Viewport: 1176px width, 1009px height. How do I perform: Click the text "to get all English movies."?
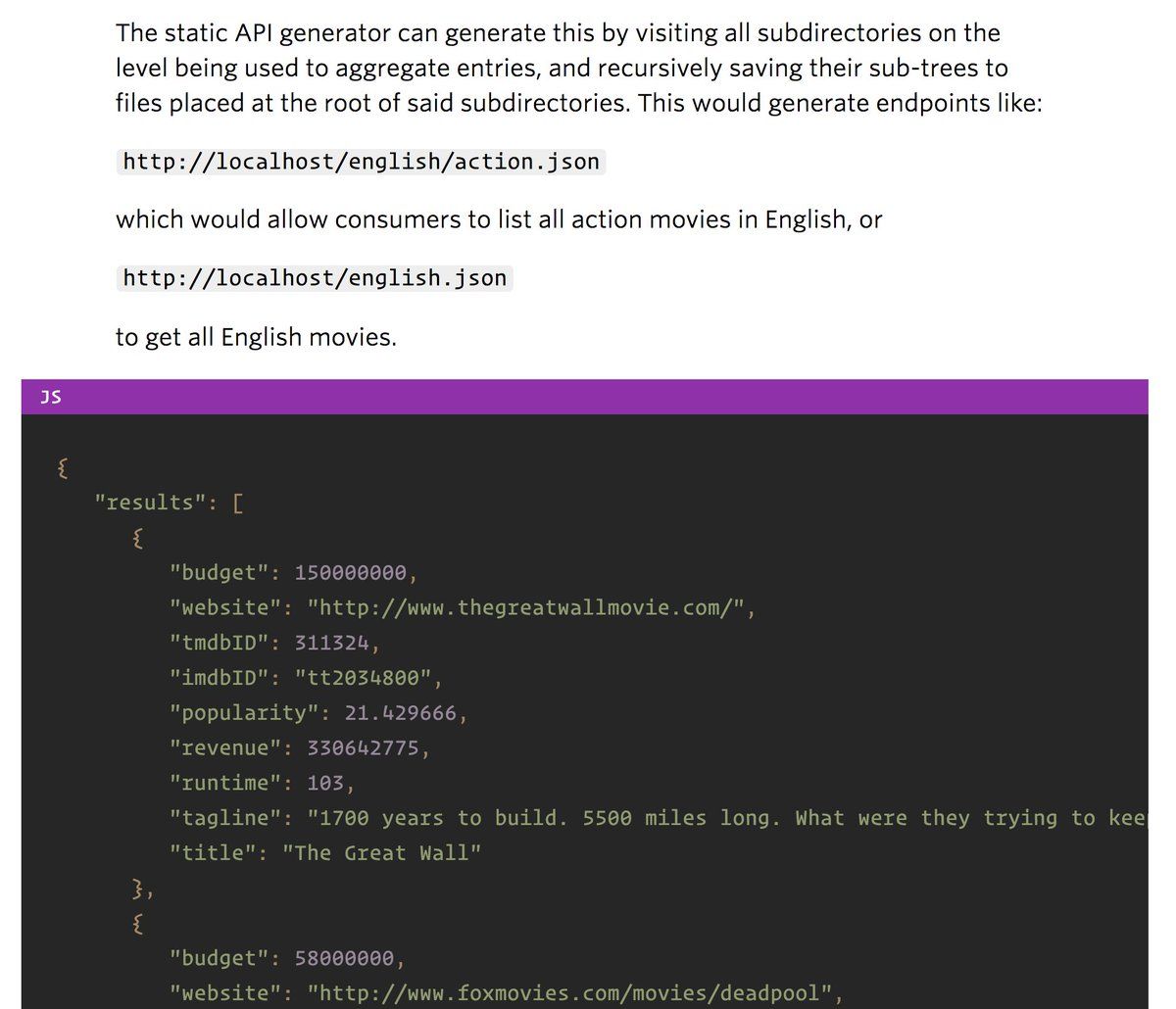pyautogui.click(x=256, y=338)
